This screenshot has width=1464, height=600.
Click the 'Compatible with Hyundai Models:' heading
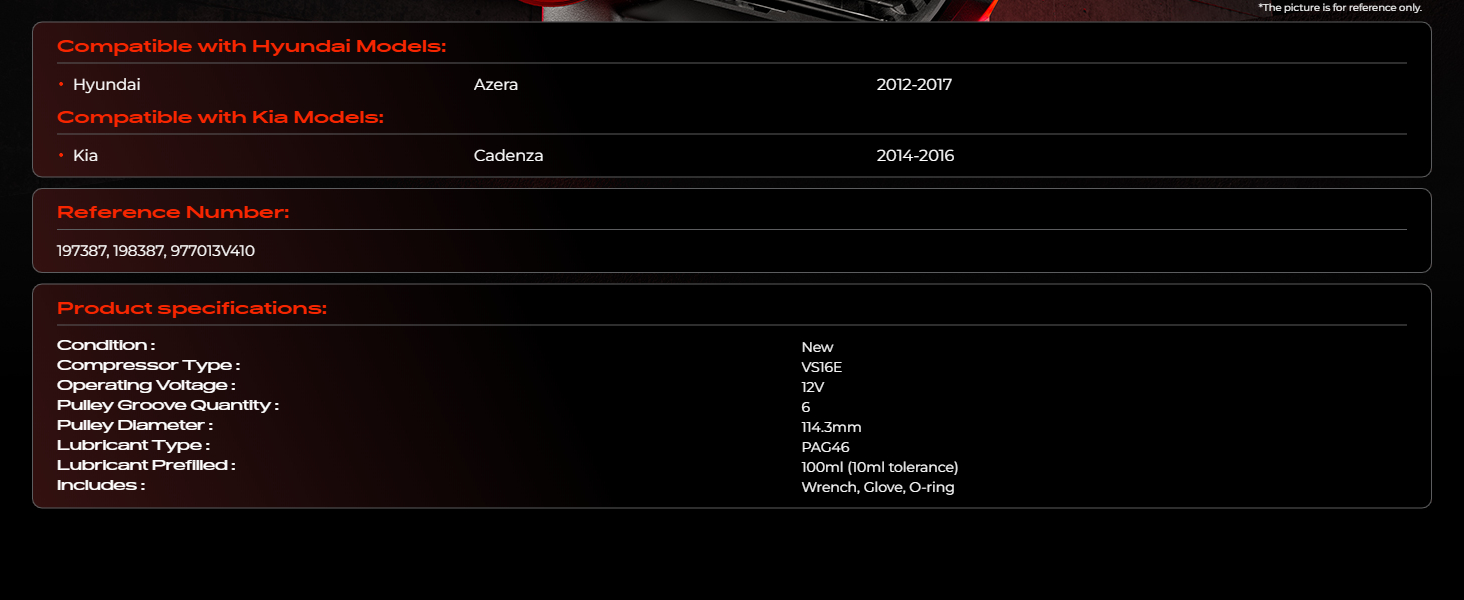pyautogui.click(x=251, y=46)
